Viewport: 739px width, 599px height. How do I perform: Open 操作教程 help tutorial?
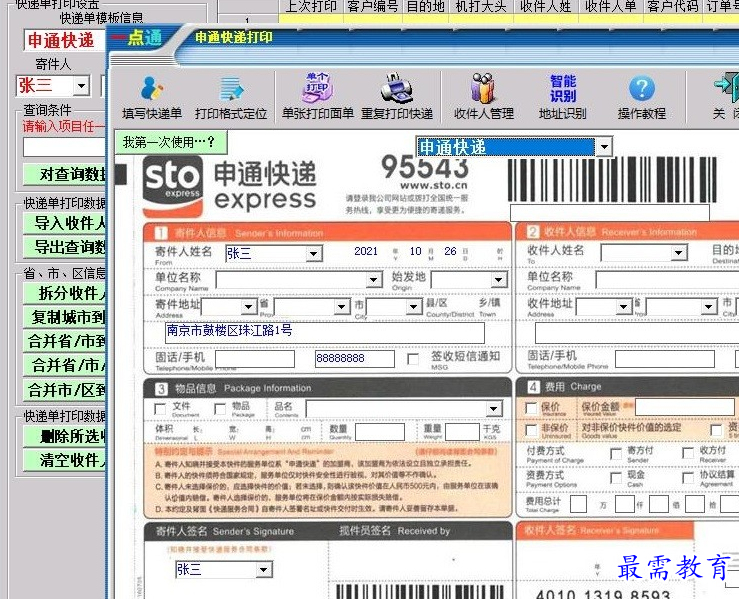pos(642,97)
